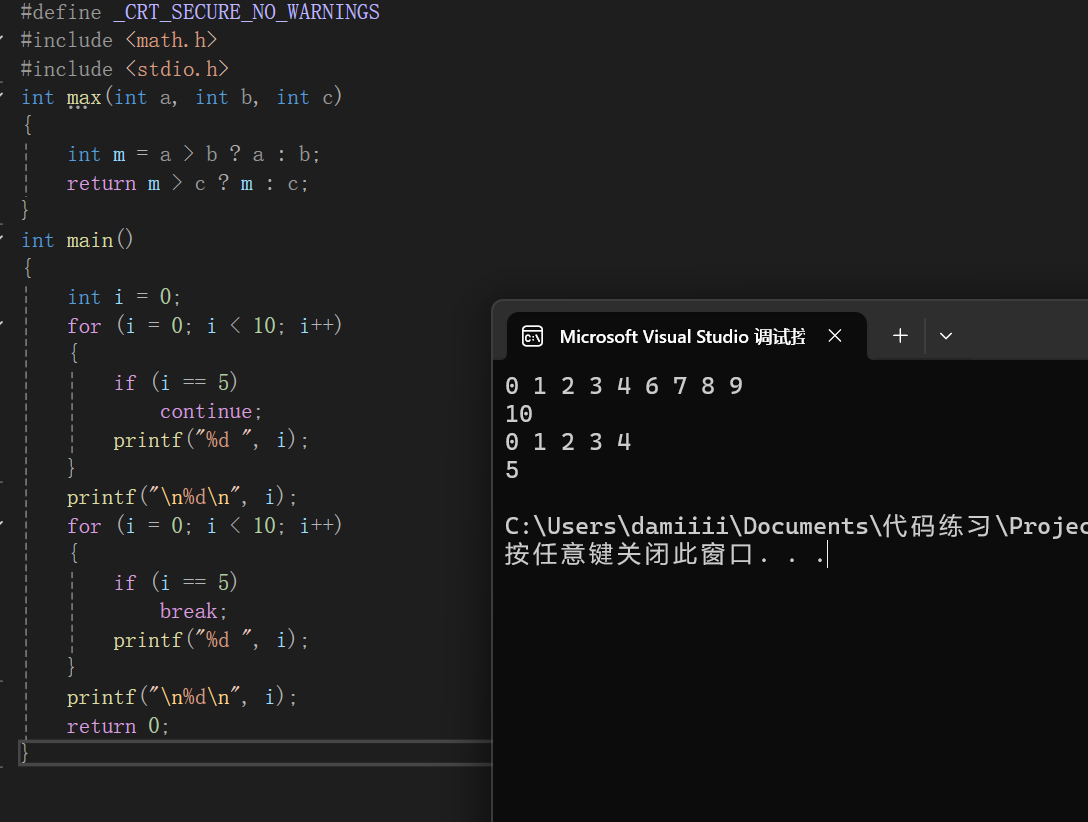
Task: Click the #include <stdio.h> line
Action: point(124,69)
